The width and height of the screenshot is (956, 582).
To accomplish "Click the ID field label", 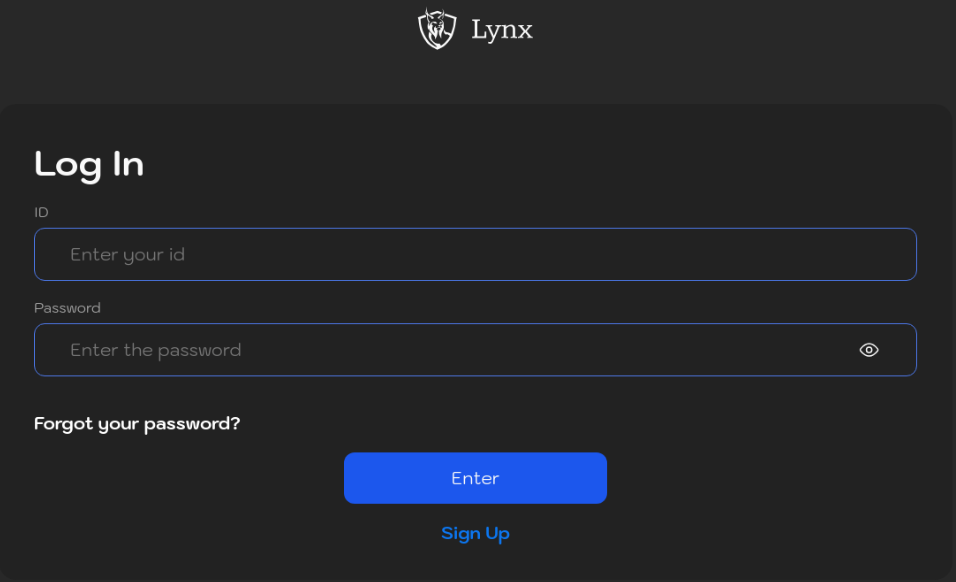I will (42, 212).
